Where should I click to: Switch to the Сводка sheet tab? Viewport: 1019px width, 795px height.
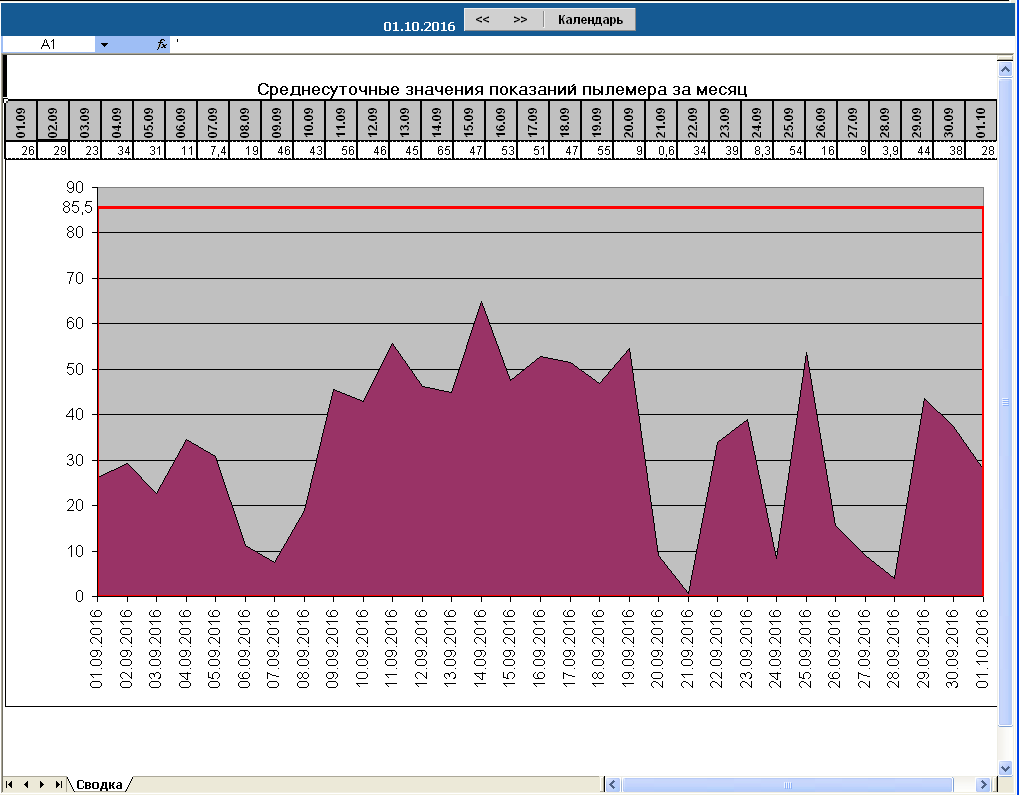pyautogui.click(x=100, y=785)
